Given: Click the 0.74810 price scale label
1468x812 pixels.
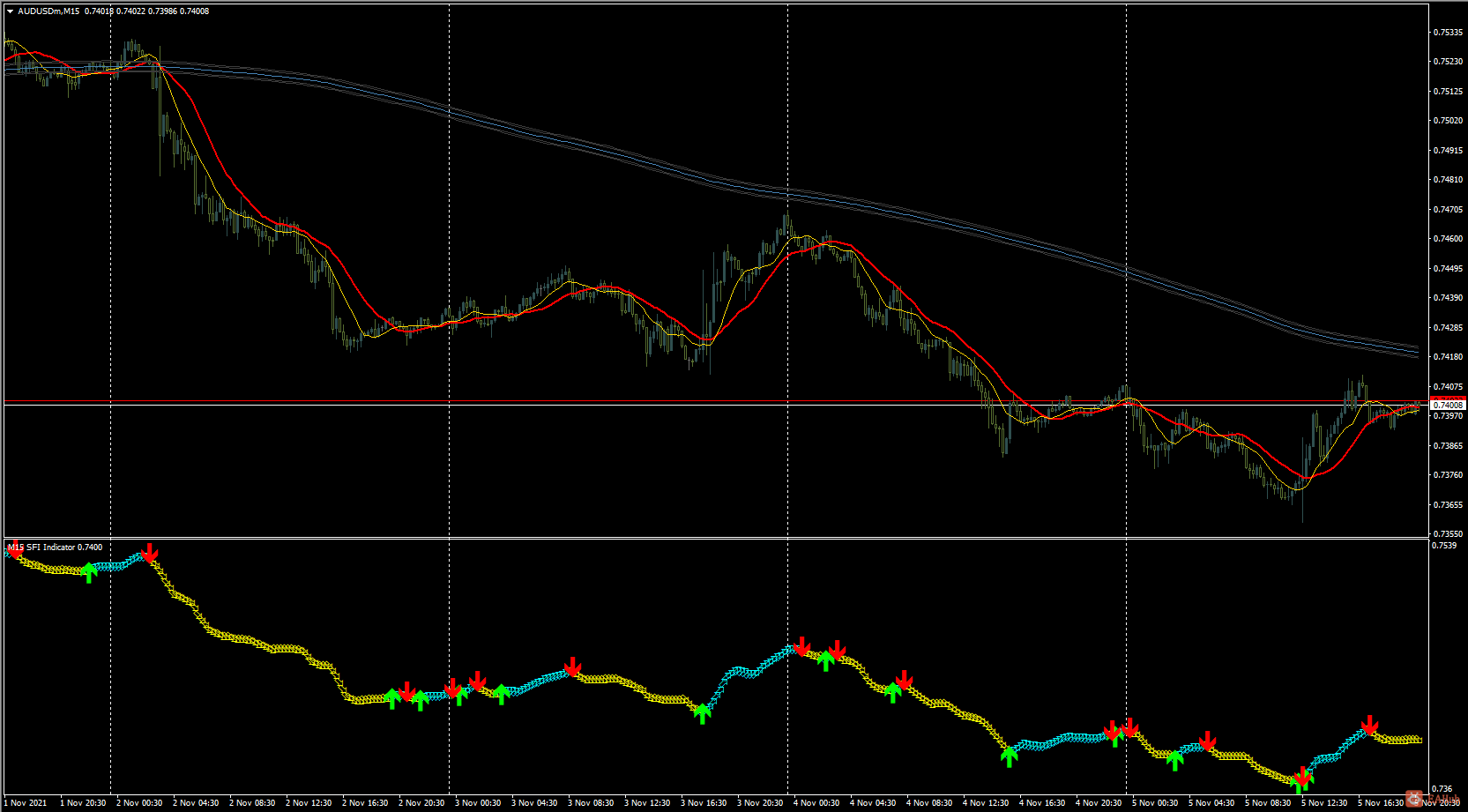Looking at the screenshot, I should pyautogui.click(x=1449, y=180).
